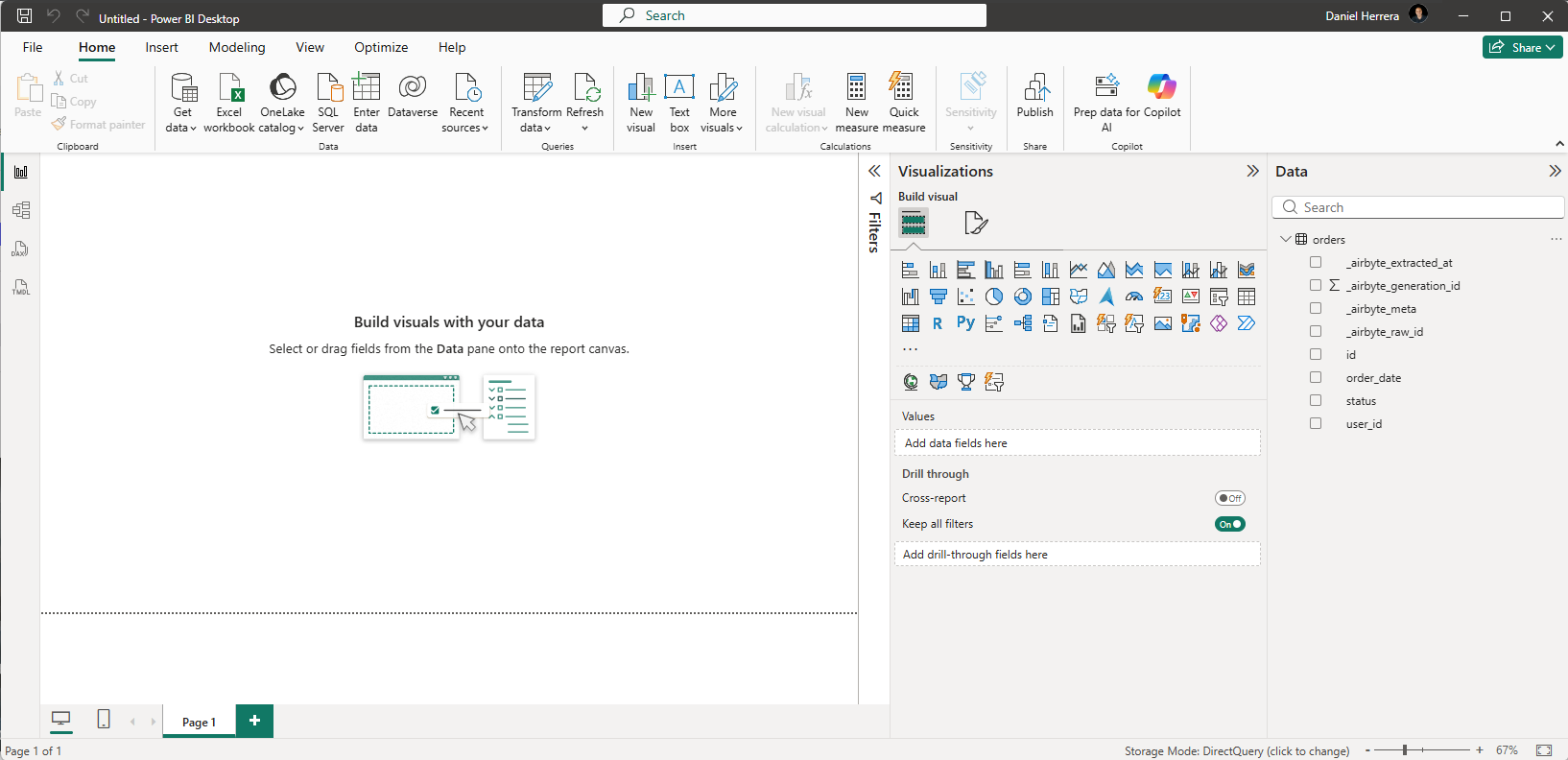Check the _airbyte_meta field
This screenshot has width=1568, height=760.
(x=1316, y=308)
